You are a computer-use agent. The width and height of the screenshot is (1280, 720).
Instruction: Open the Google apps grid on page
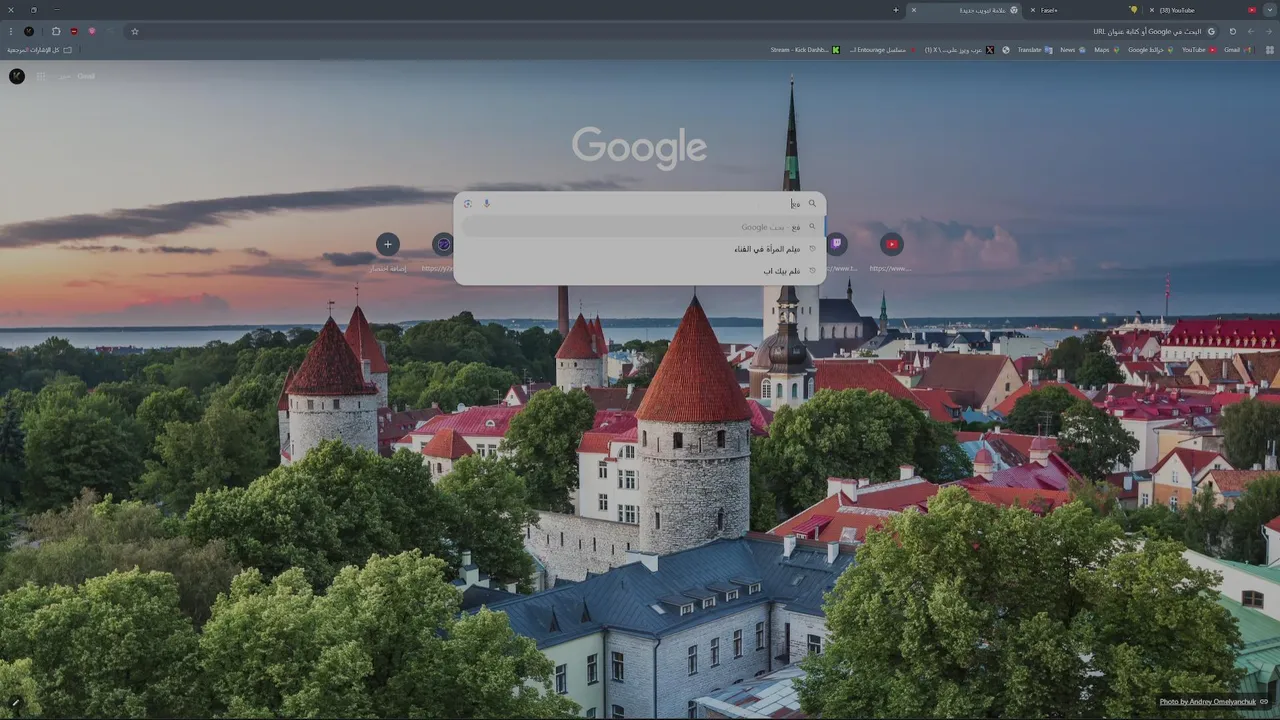[x=41, y=76]
